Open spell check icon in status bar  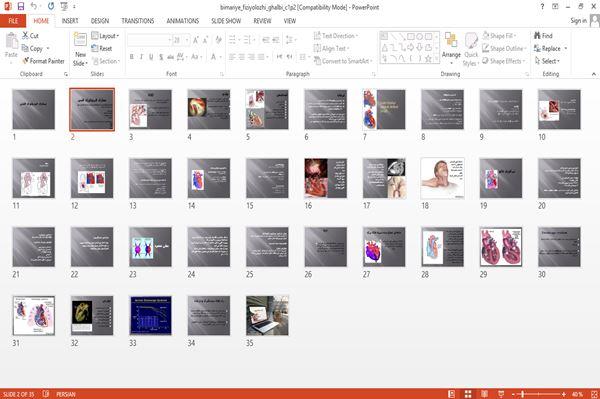click(46, 394)
